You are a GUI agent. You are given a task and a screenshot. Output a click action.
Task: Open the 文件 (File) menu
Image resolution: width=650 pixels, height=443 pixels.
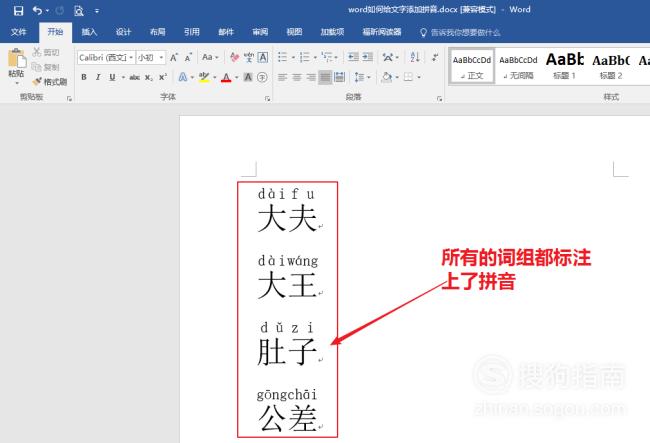click(18, 32)
